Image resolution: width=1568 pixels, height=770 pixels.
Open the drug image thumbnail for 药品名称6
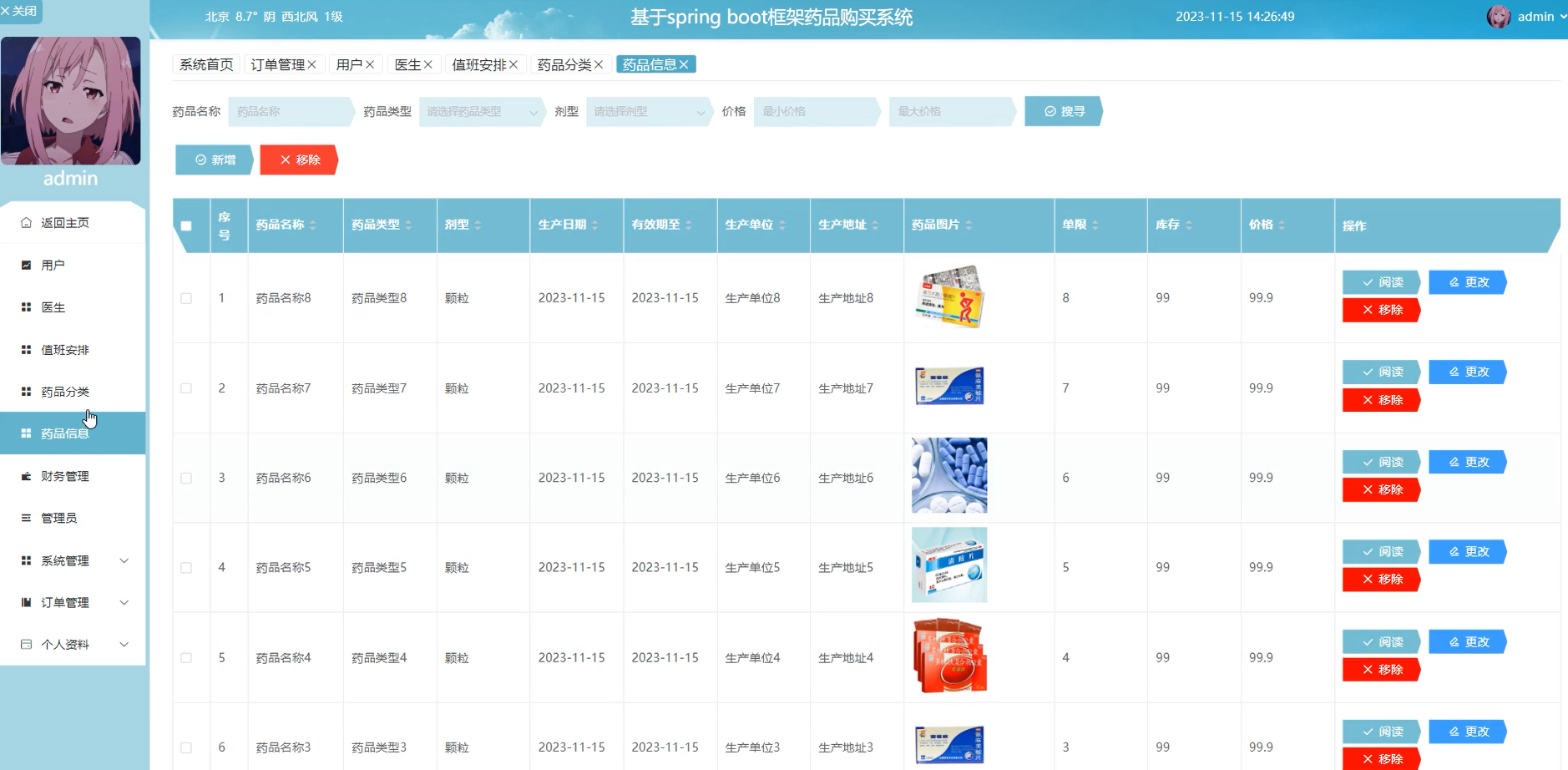pyautogui.click(x=949, y=475)
